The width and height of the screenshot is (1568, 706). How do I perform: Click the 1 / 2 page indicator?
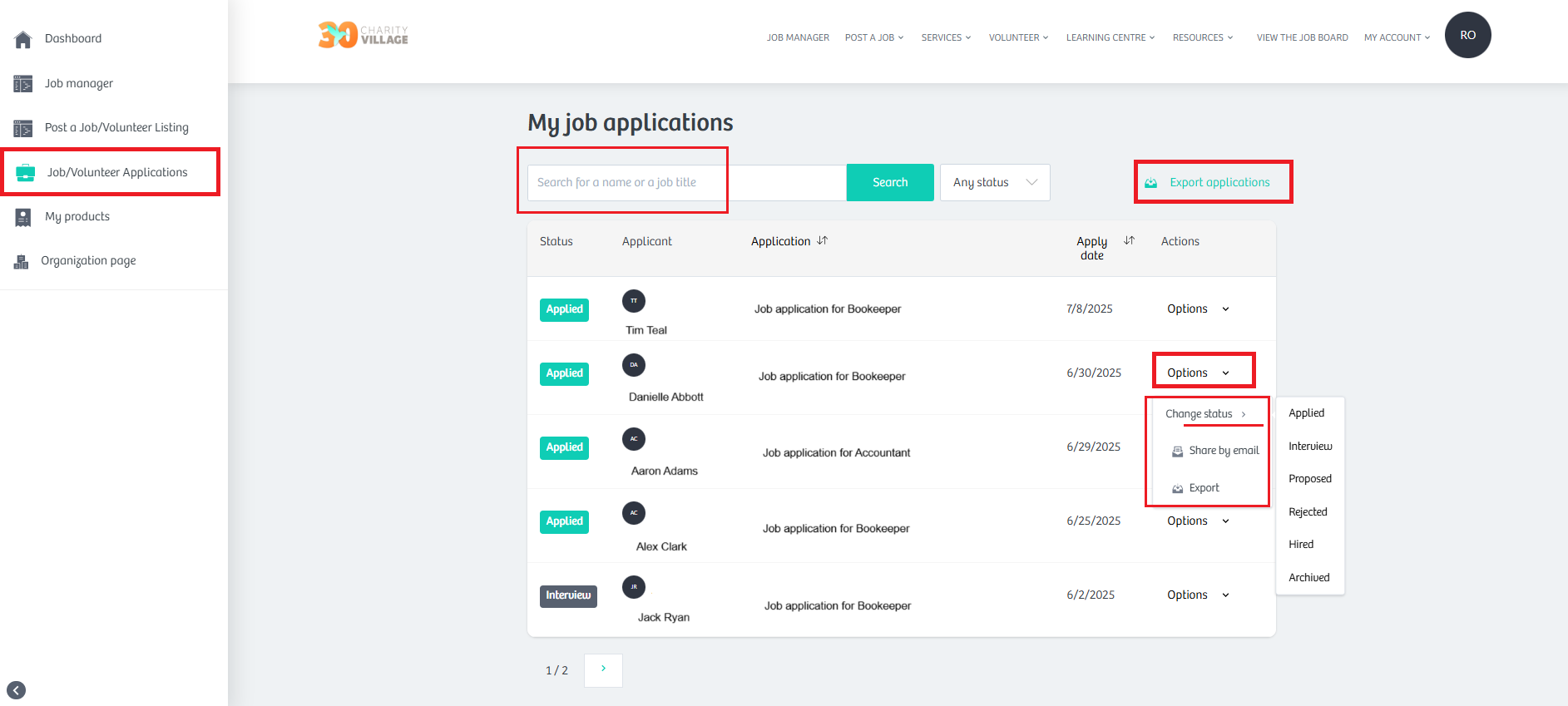tap(556, 670)
